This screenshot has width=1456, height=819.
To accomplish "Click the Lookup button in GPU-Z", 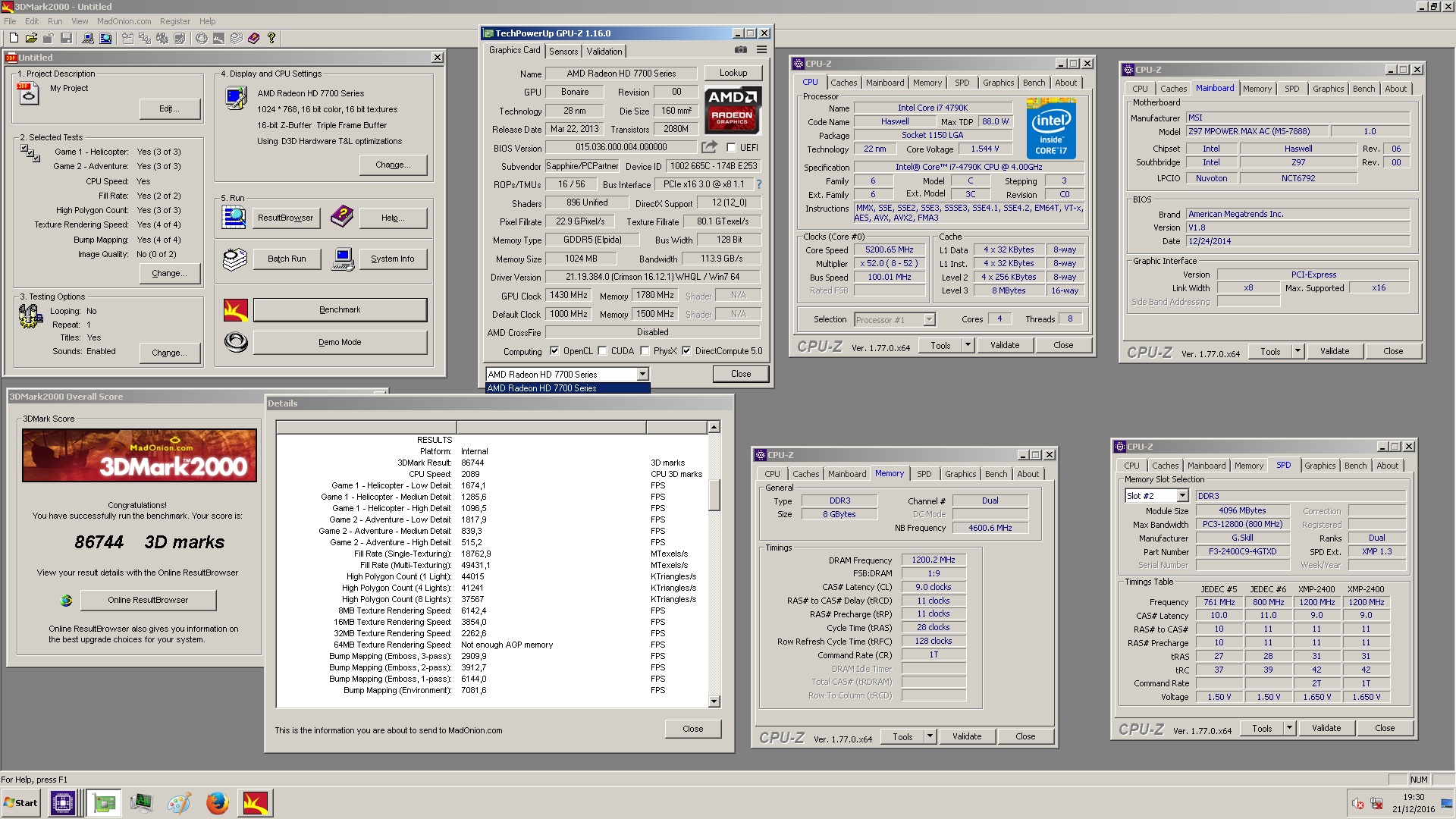I will 733,73.
